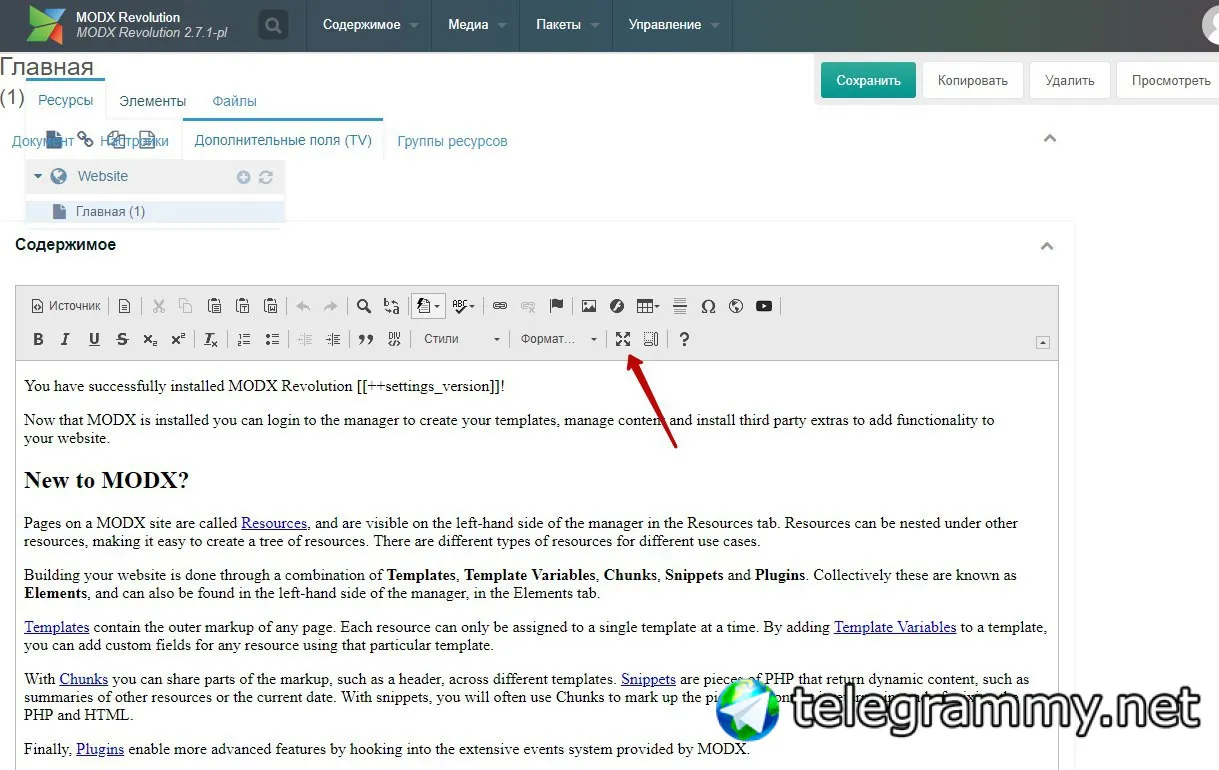The width and height of the screenshot is (1219, 770).
Task: Toggle strikethrough formatting
Action: tap(122, 339)
